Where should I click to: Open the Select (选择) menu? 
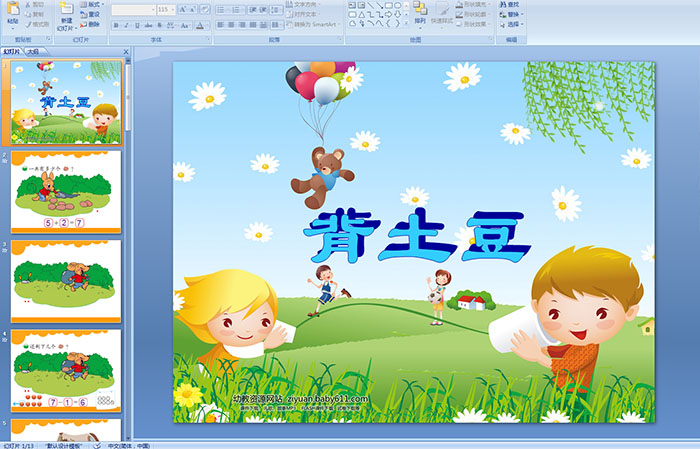tap(512, 24)
